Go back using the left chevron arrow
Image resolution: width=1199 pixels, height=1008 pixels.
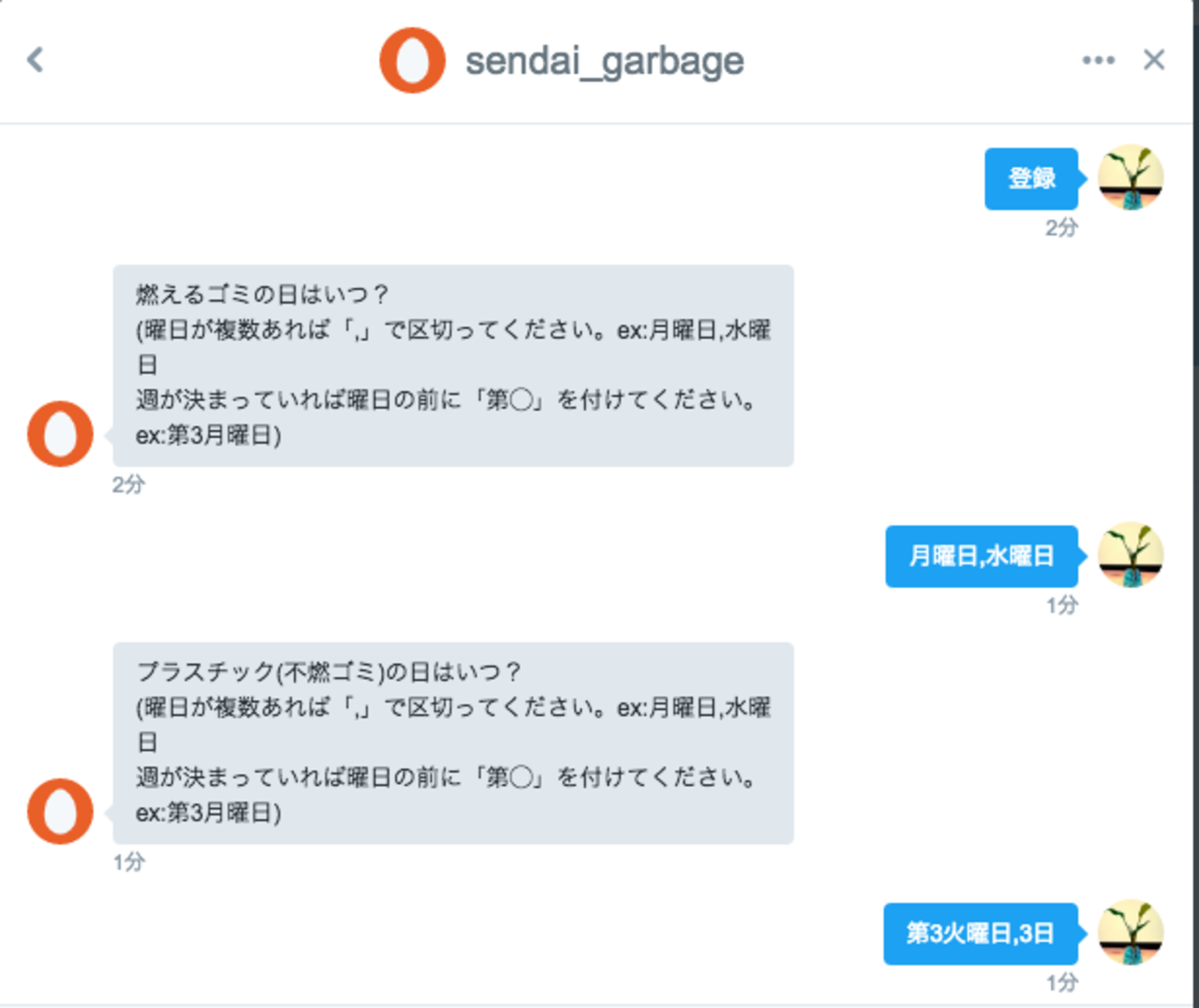point(35,60)
